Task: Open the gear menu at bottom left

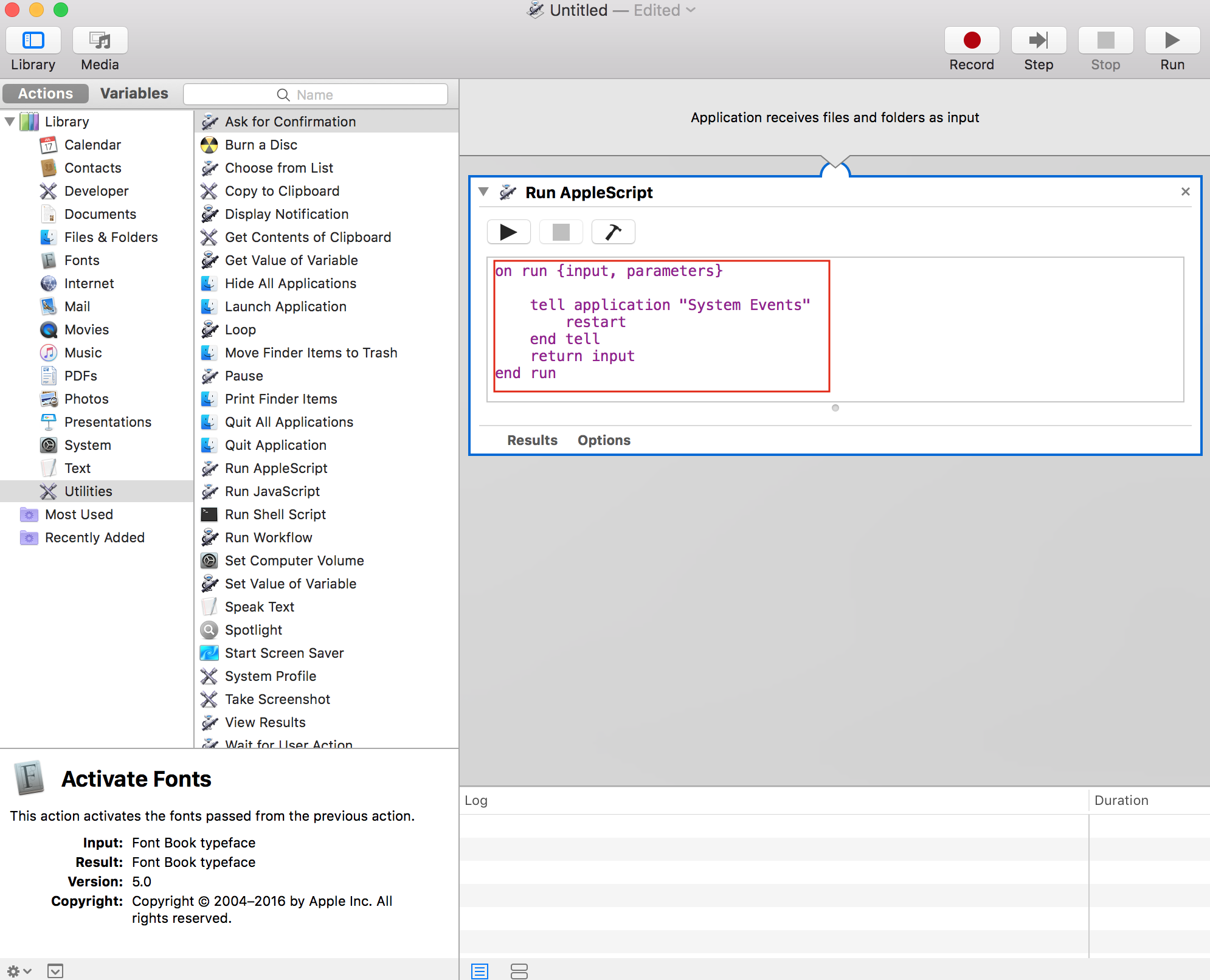Action: (x=19, y=971)
